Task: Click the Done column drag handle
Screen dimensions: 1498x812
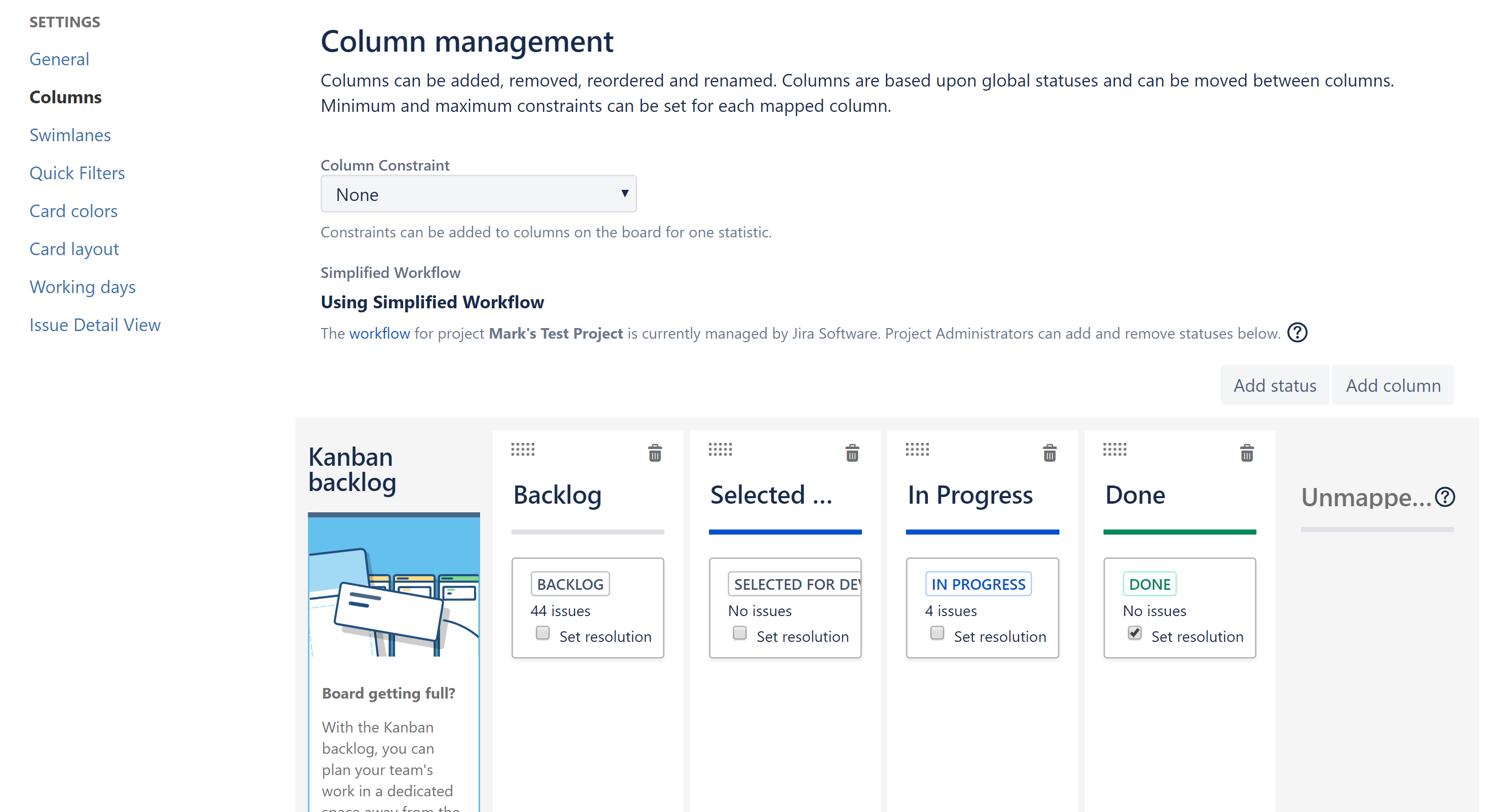Action: pyautogui.click(x=1115, y=450)
